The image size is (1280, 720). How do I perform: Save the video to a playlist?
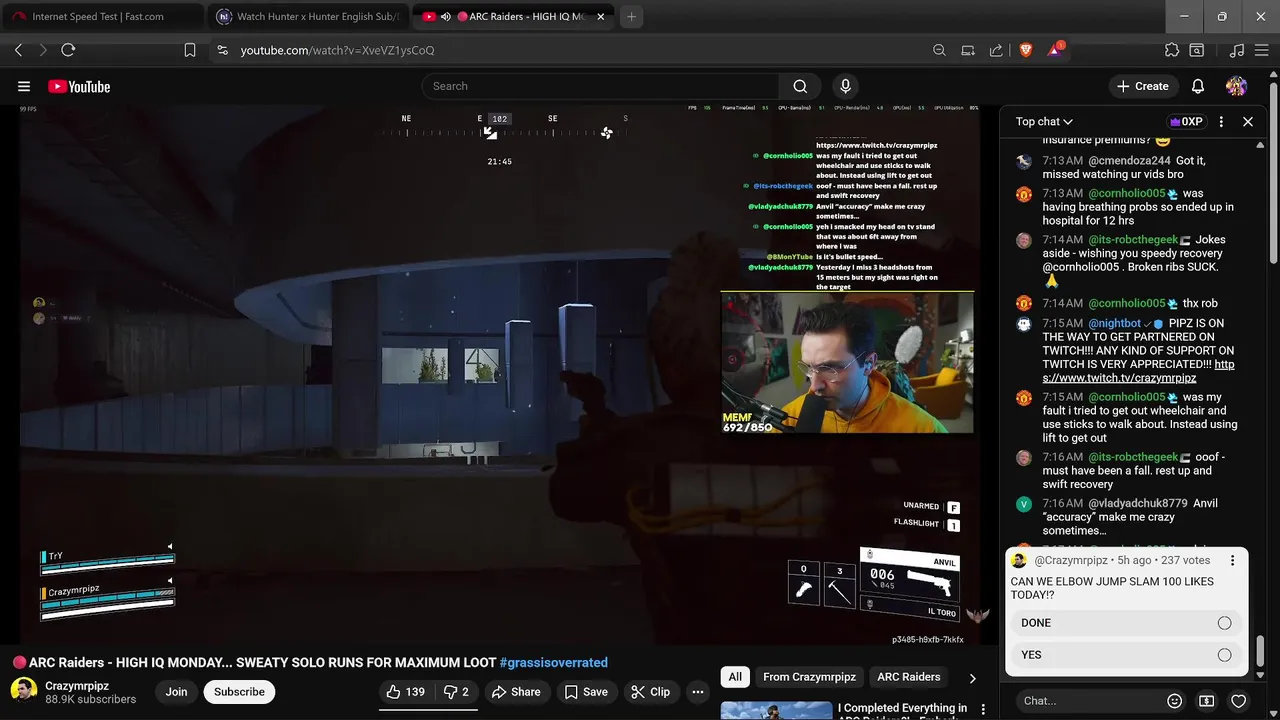tap(586, 692)
